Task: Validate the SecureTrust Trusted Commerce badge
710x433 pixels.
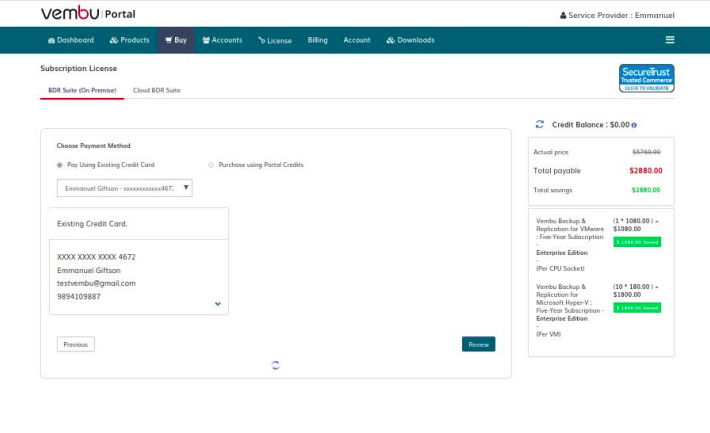Action: click(647, 78)
